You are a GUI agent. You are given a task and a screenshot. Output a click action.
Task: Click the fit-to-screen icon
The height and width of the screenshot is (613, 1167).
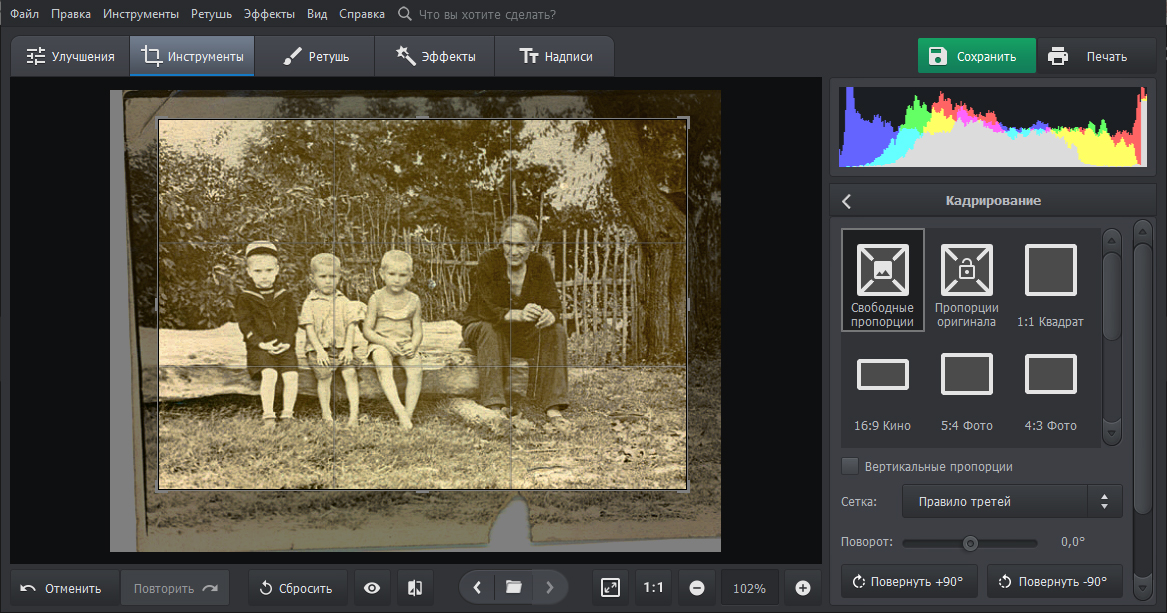pos(610,588)
